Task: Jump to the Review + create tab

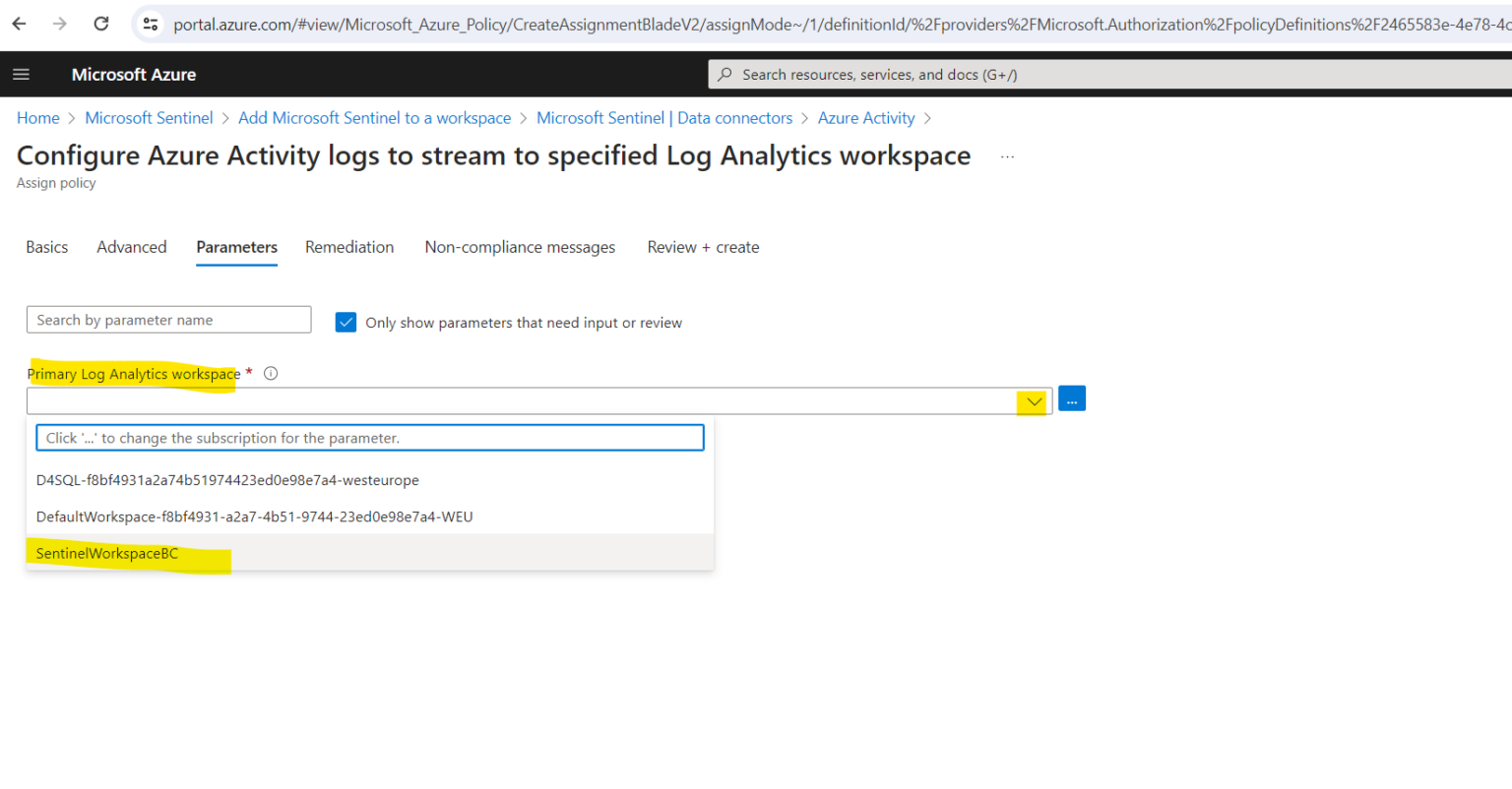Action: [703, 247]
